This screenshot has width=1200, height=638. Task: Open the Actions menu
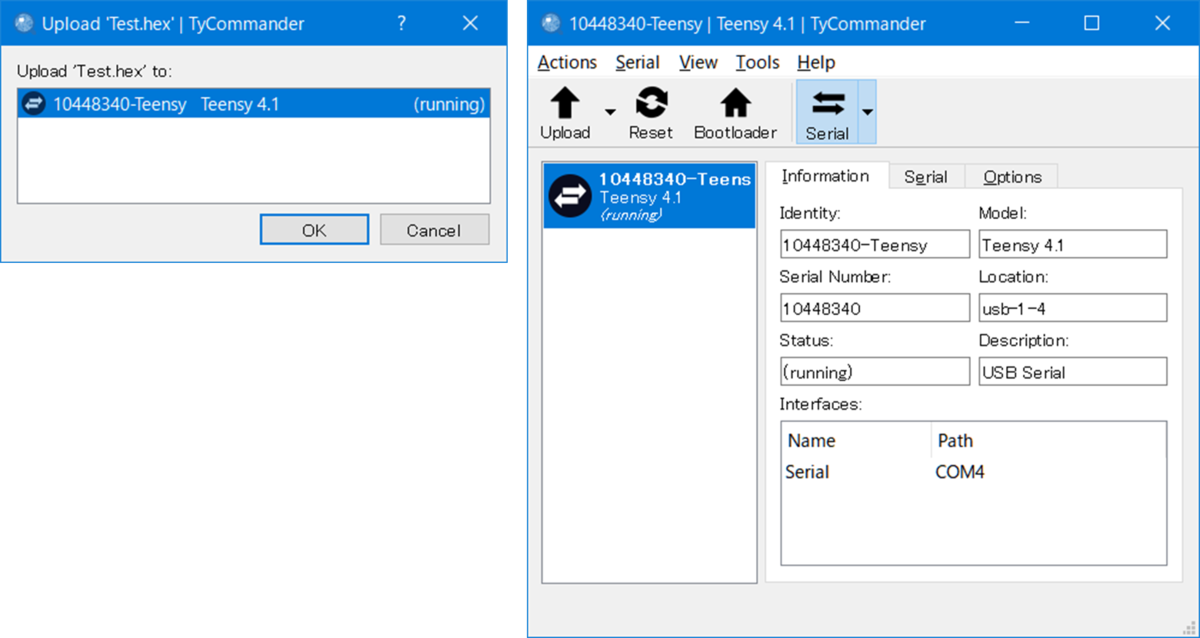pos(567,62)
